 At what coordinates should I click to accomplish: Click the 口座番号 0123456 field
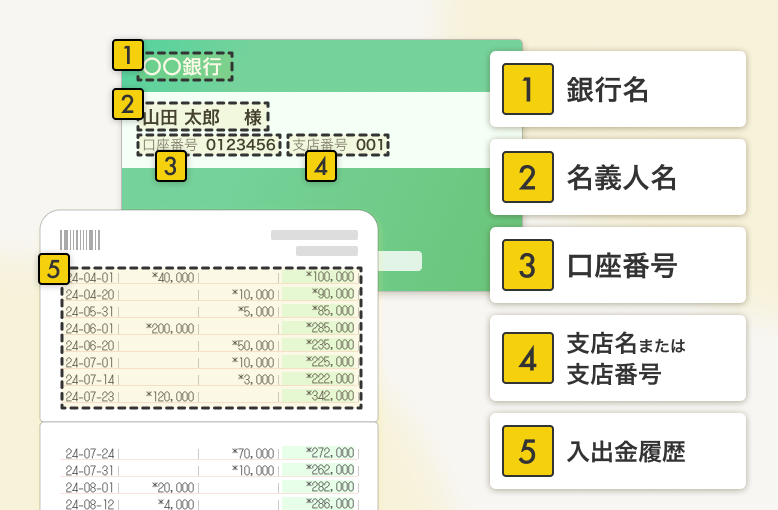coord(209,145)
